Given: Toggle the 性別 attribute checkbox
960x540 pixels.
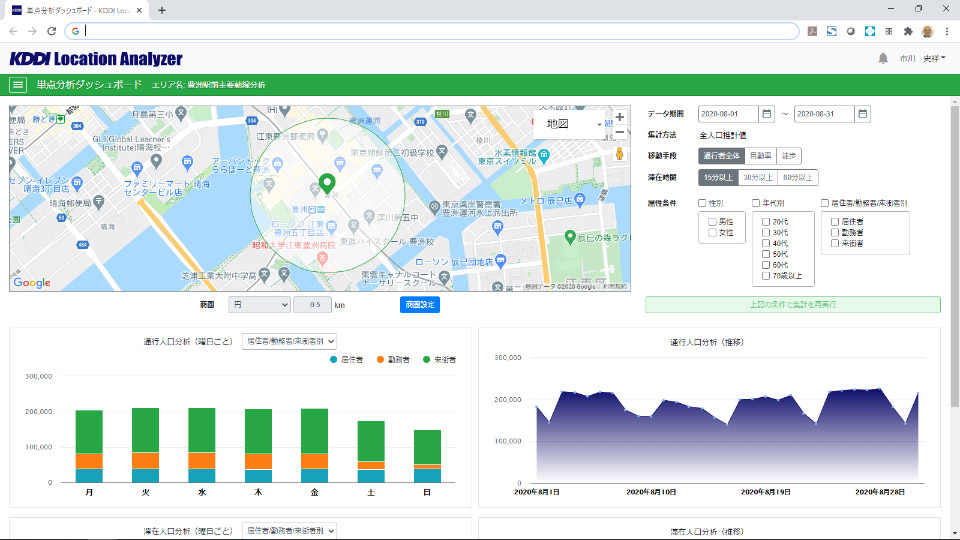Looking at the screenshot, I should point(702,203).
